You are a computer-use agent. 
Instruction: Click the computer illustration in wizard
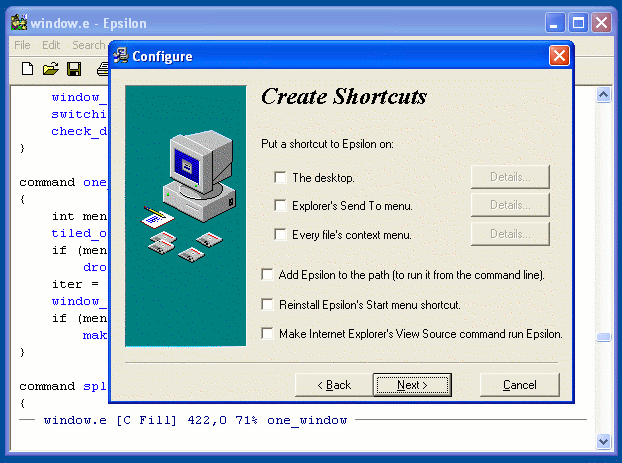coord(186,216)
